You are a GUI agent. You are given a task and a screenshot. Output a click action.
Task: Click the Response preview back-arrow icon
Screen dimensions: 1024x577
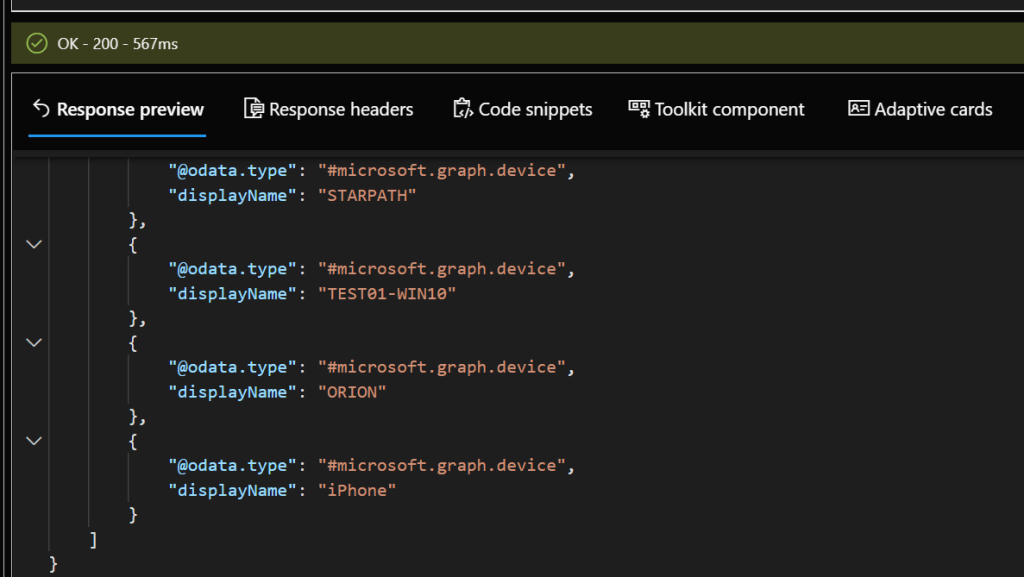[41, 109]
